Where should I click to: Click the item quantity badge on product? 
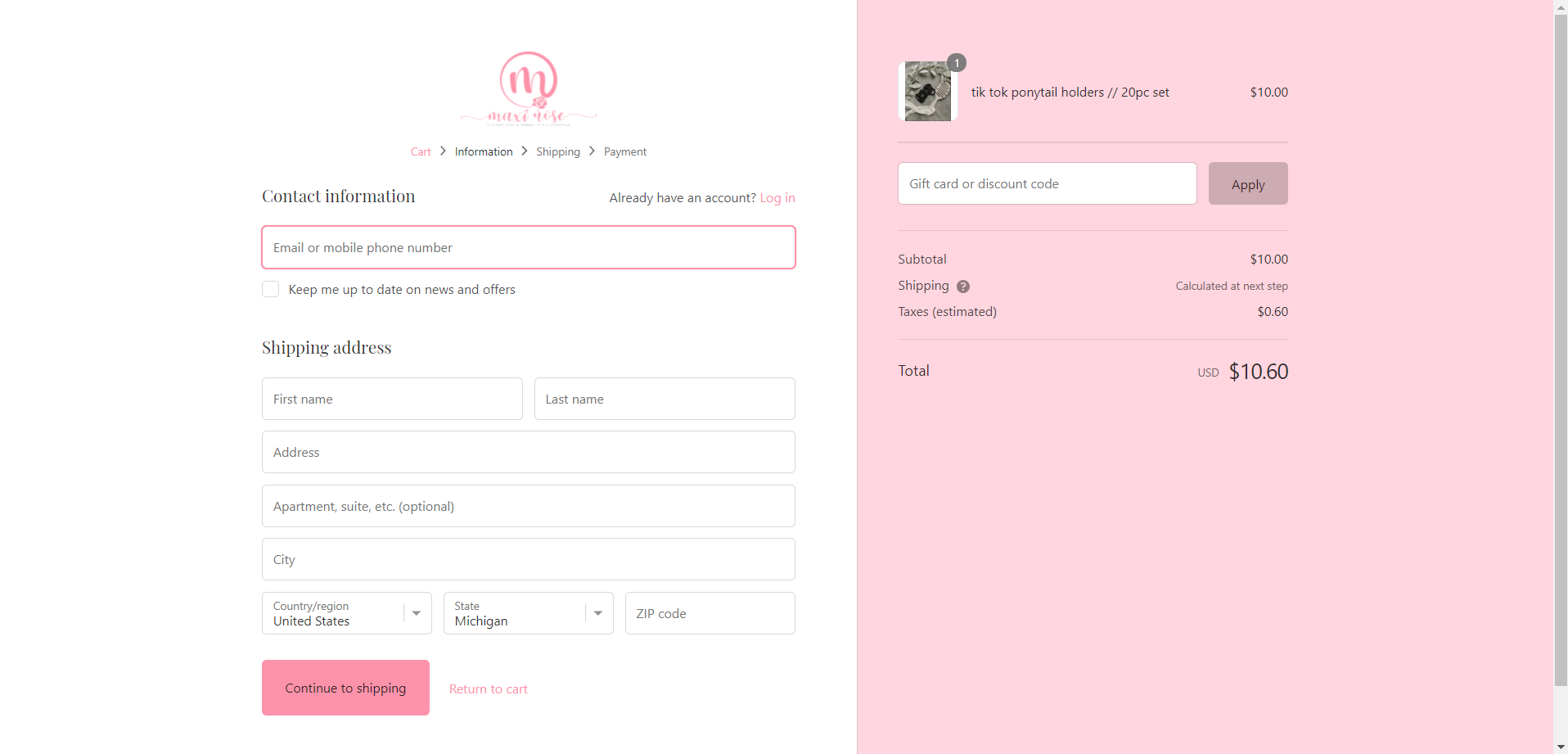[x=957, y=63]
